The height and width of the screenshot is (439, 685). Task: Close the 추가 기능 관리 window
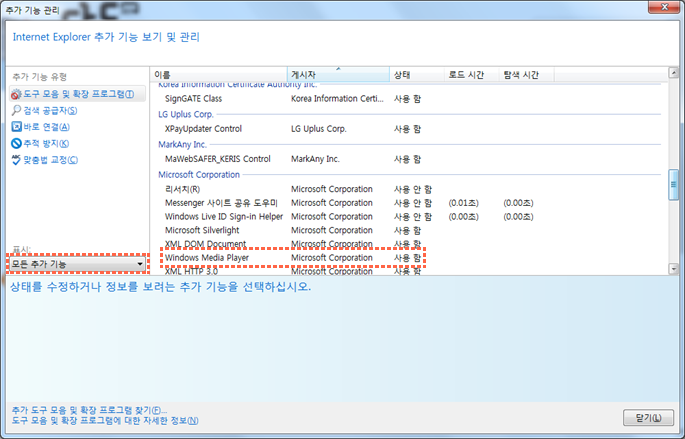(664, 7)
